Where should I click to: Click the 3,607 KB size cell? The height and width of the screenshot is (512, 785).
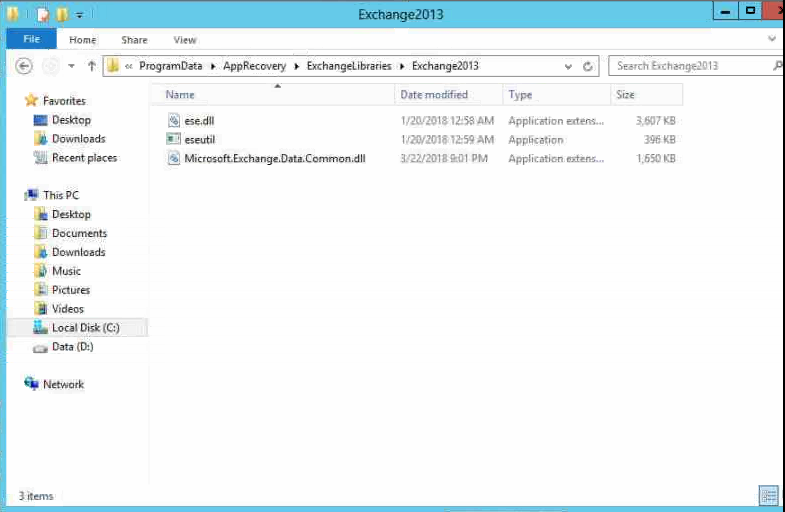(655, 121)
